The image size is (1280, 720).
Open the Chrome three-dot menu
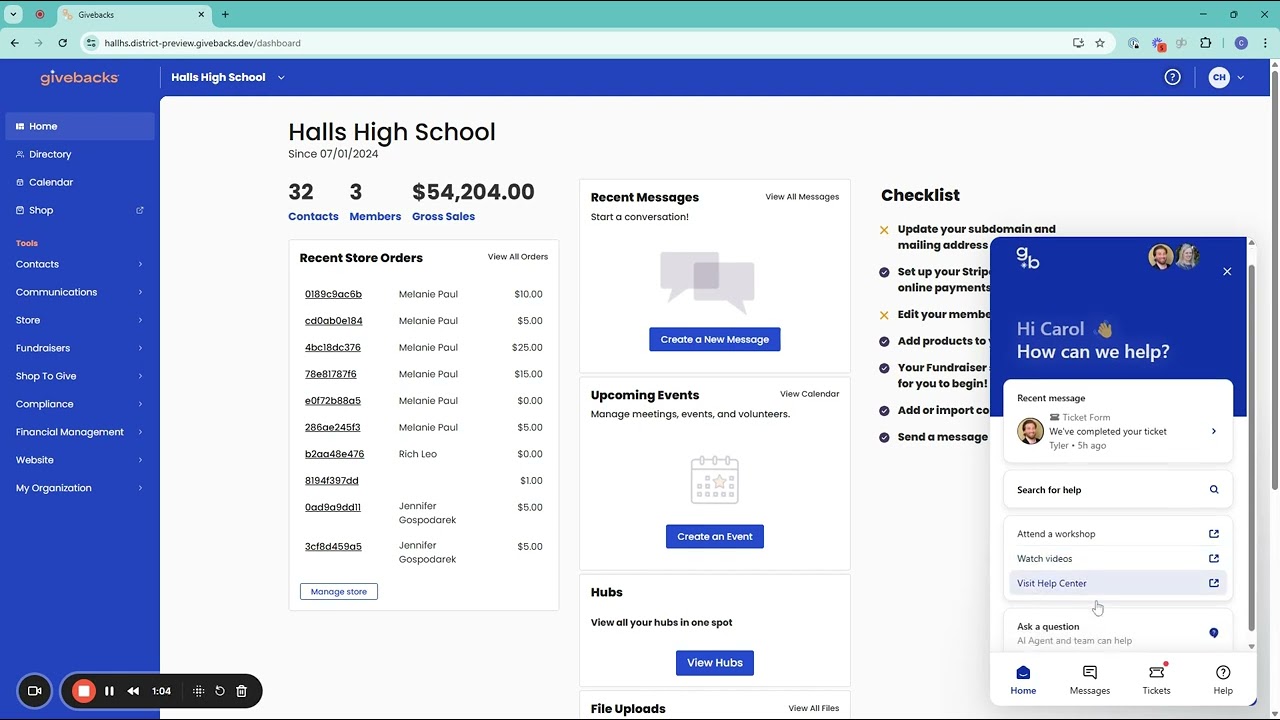[x=1265, y=43]
